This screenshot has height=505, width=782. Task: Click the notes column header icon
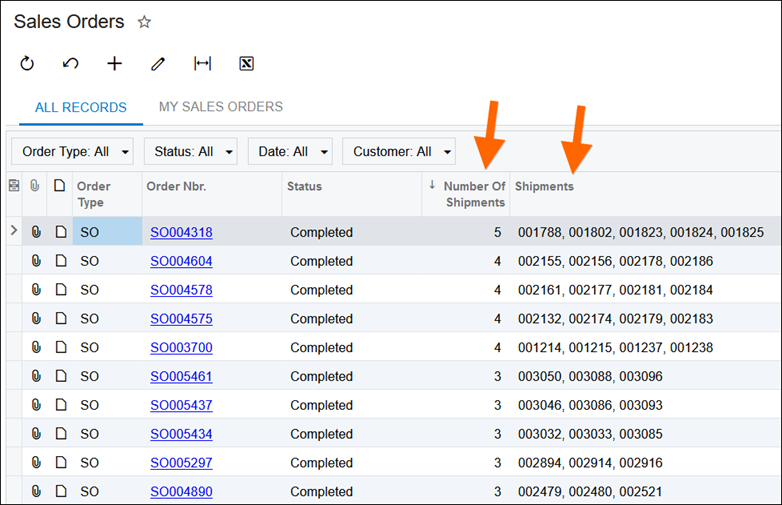pyautogui.click(x=59, y=186)
